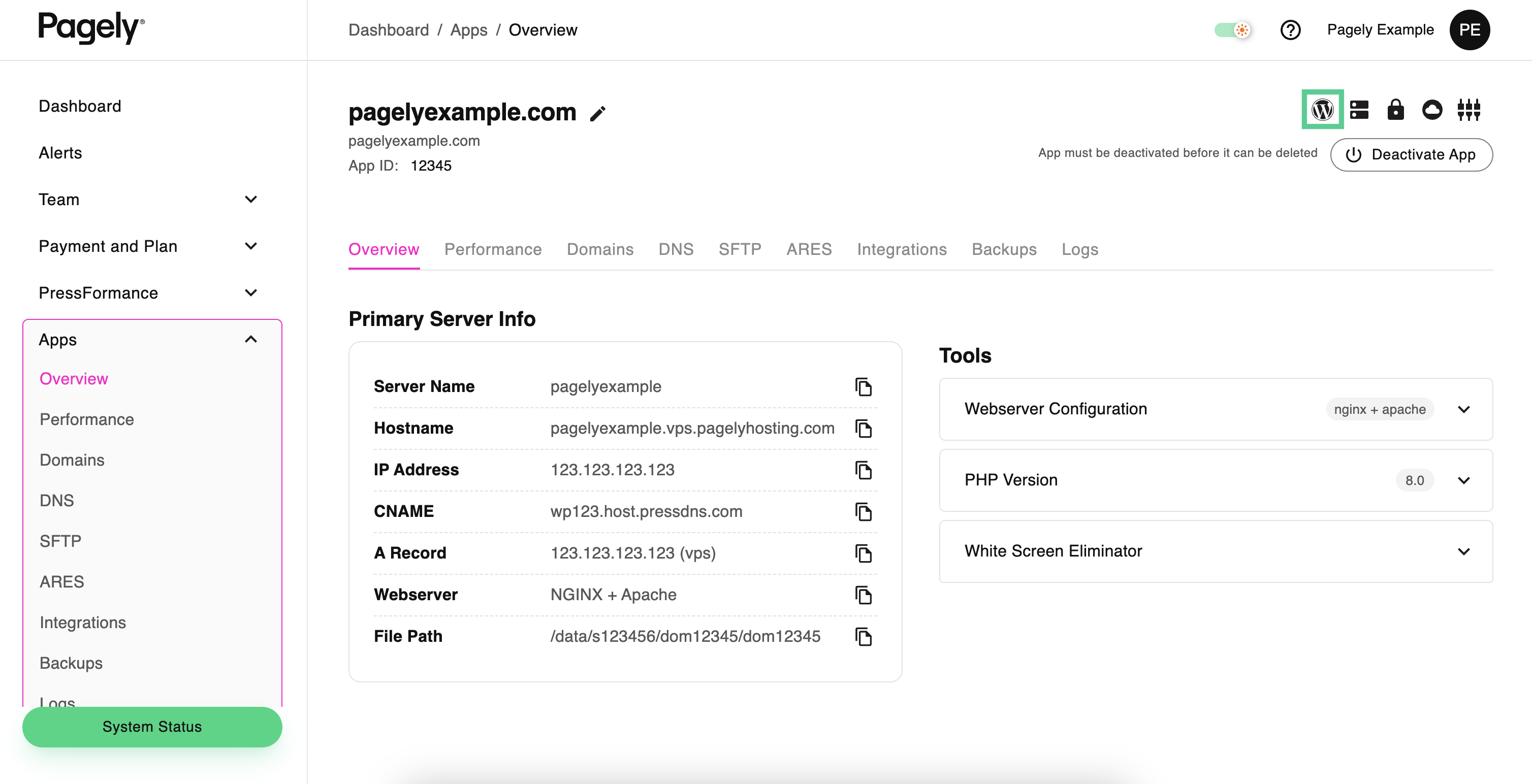Image resolution: width=1532 pixels, height=784 pixels.
Task: Switch to the DNS tab
Action: point(676,250)
